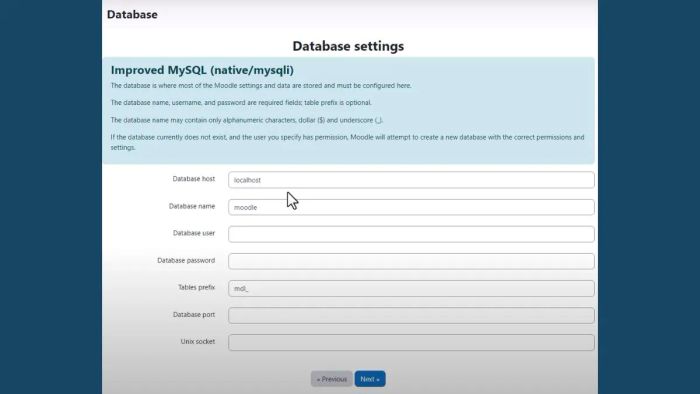
Task: Click the 'Database port' label
Action: coord(194,315)
